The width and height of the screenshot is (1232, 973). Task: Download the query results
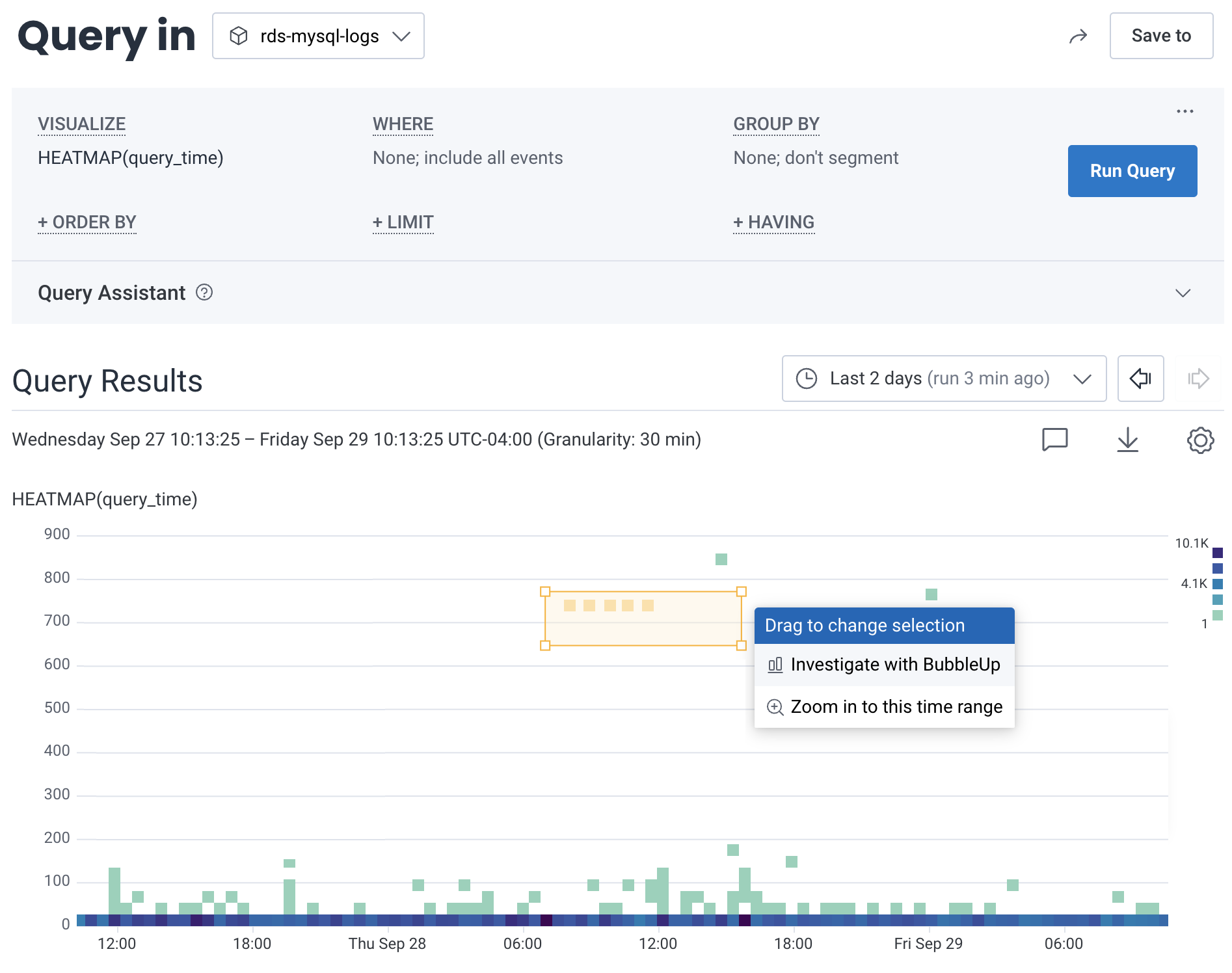point(1129,439)
